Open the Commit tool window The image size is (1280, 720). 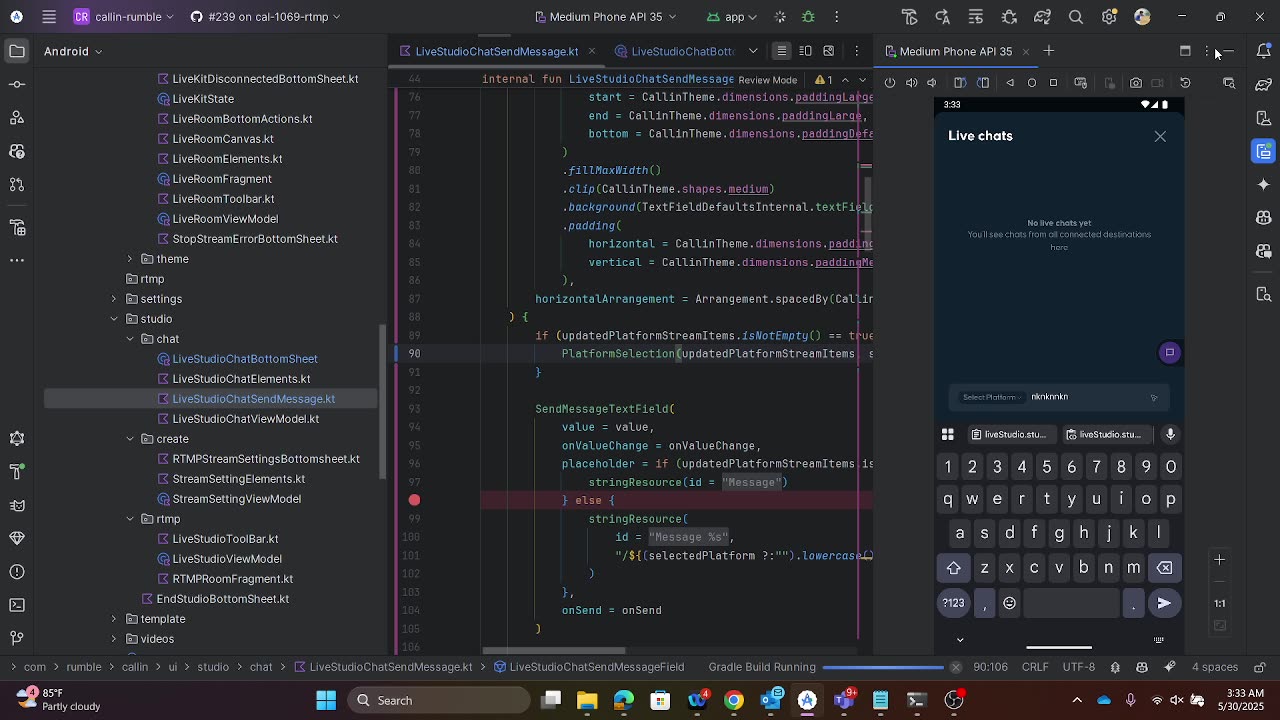pos(17,84)
